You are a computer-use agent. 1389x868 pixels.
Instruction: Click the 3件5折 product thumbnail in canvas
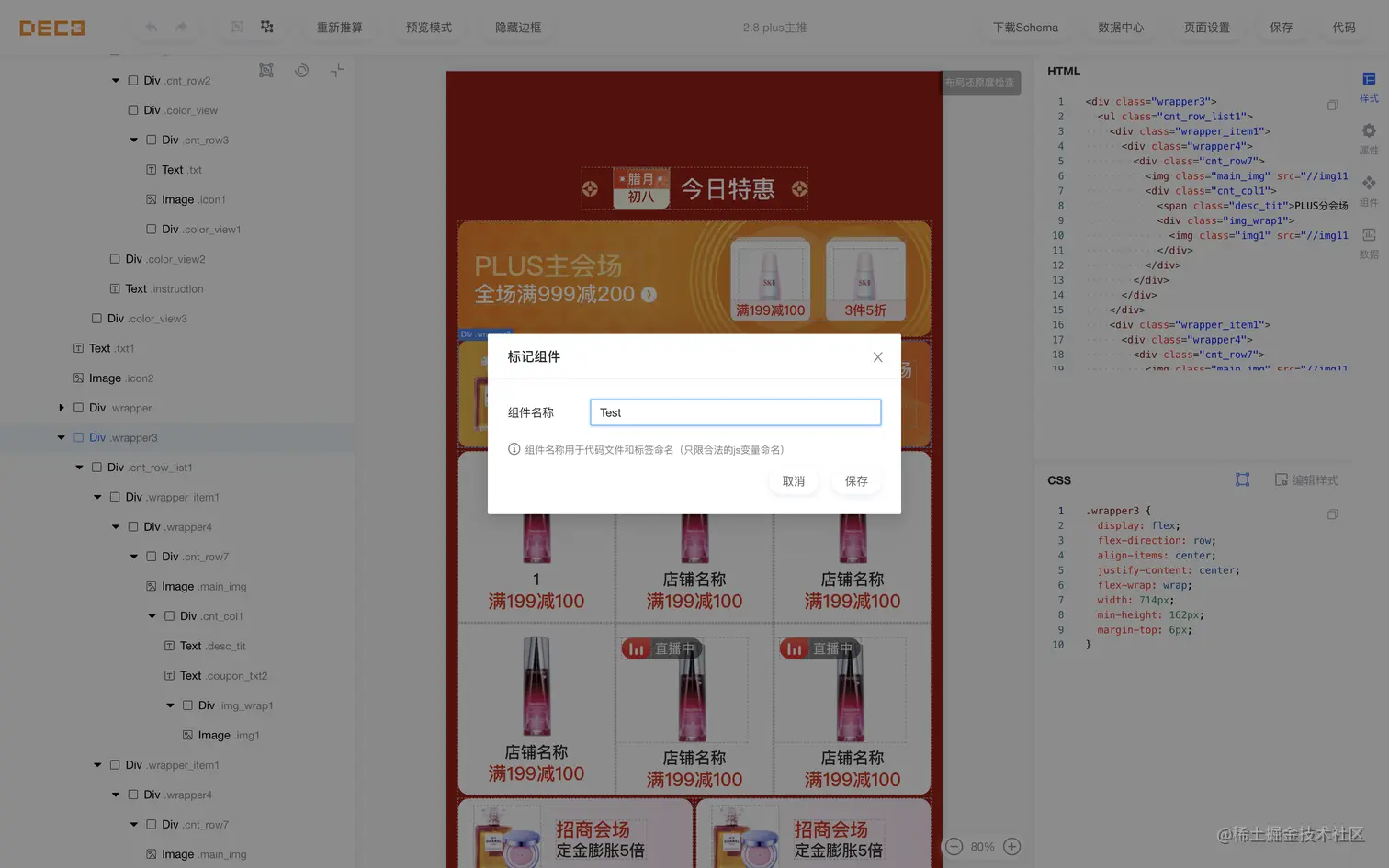pos(865,279)
